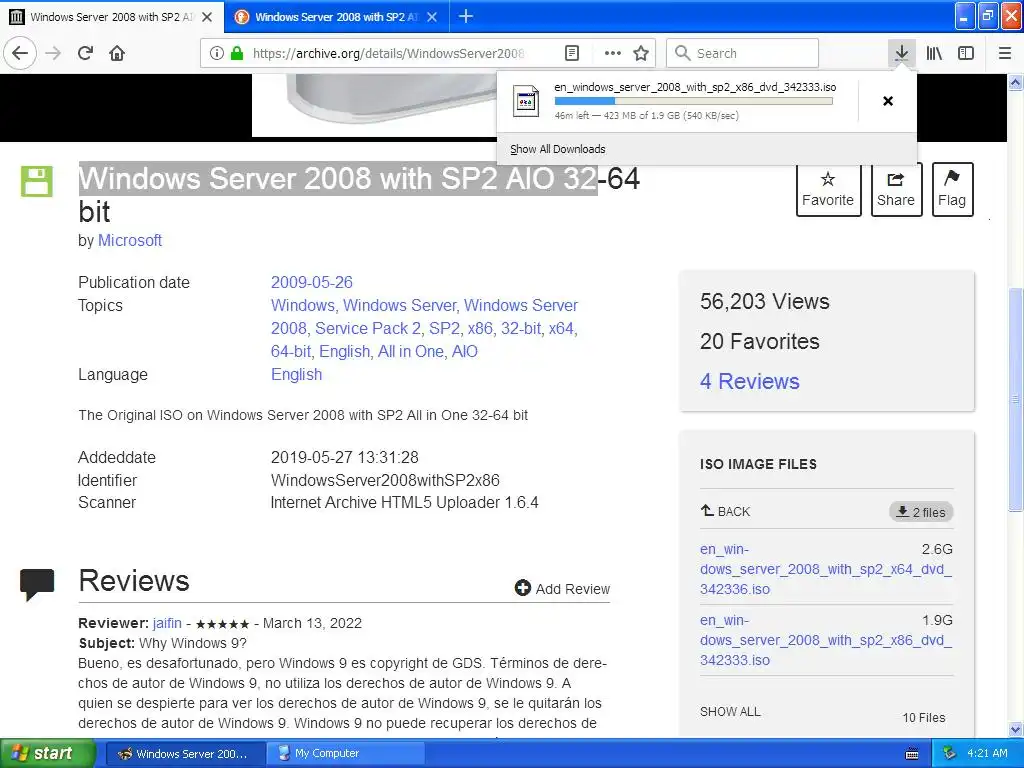This screenshot has width=1024, height=768.
Task: Click identifier WindowsServer2008withSP2x86
Action: point(385,480)
